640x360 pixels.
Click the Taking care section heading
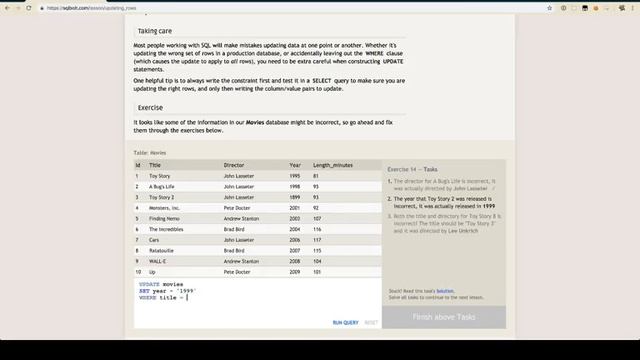pyautogui.click(x=155, y=31)
